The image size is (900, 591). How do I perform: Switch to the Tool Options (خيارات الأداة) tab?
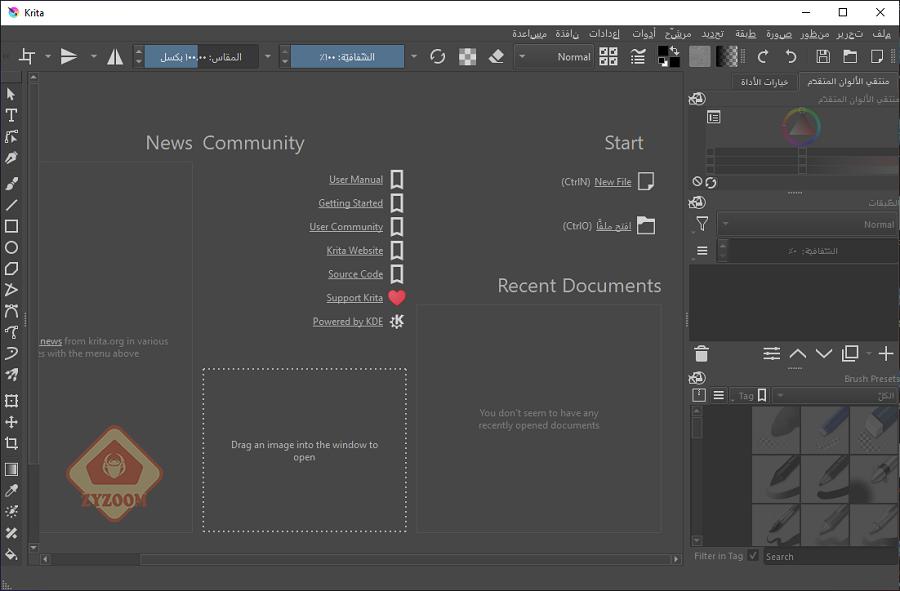click(x=764, y=82)
